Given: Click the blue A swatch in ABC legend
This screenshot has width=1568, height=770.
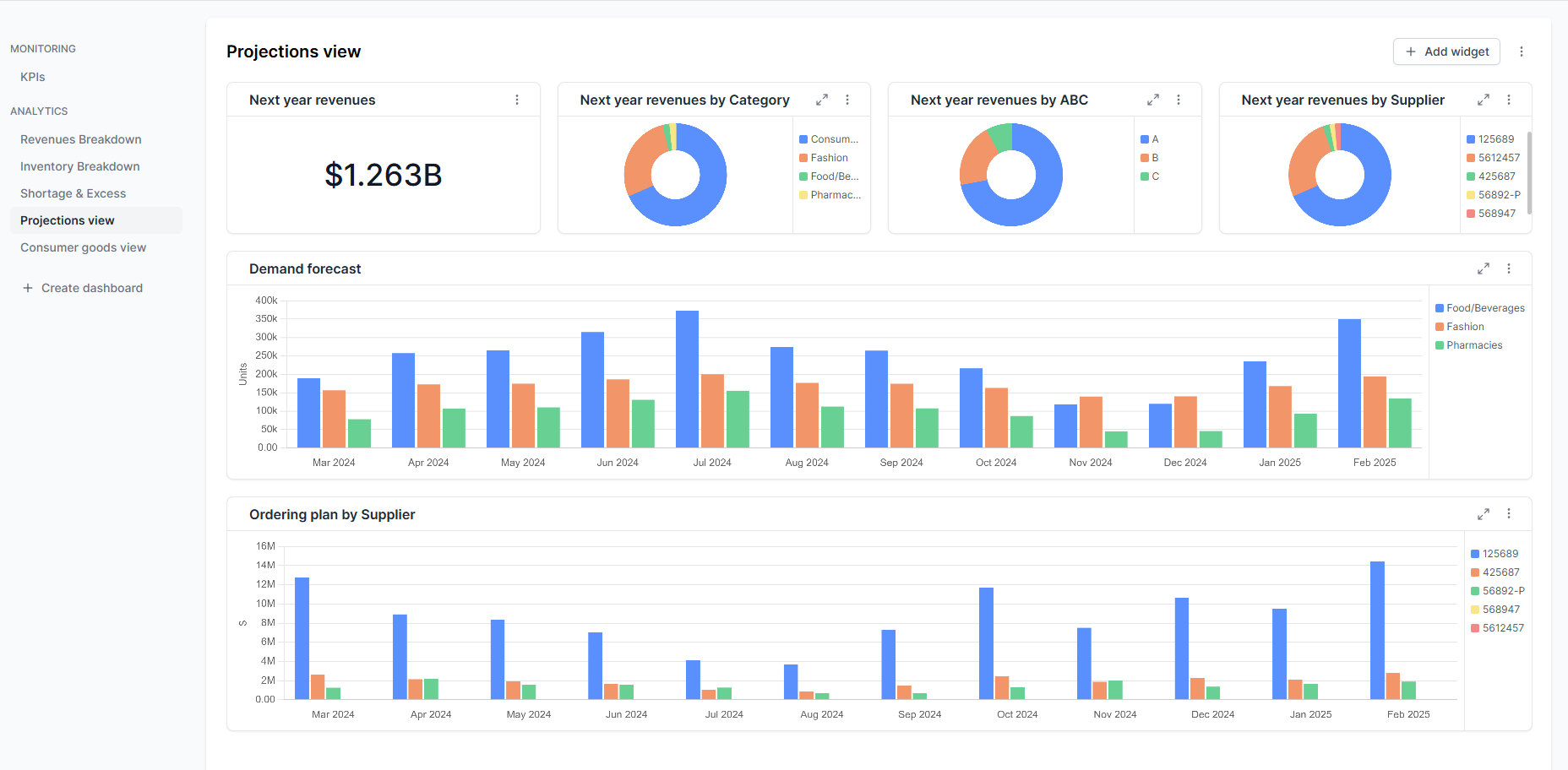Looking at the screenshot, I should 1144,139.
